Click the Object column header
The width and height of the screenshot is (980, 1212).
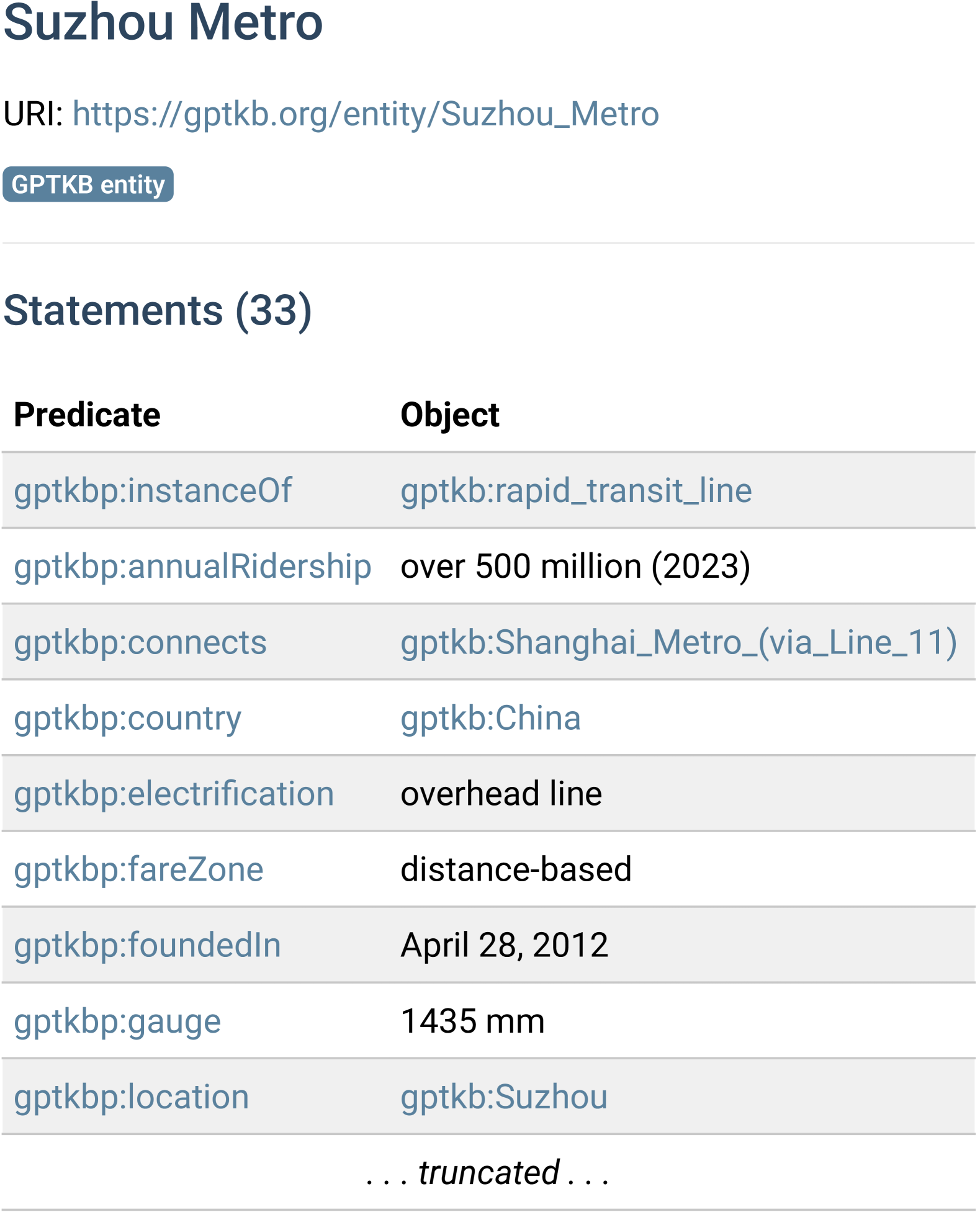[449, 415]
